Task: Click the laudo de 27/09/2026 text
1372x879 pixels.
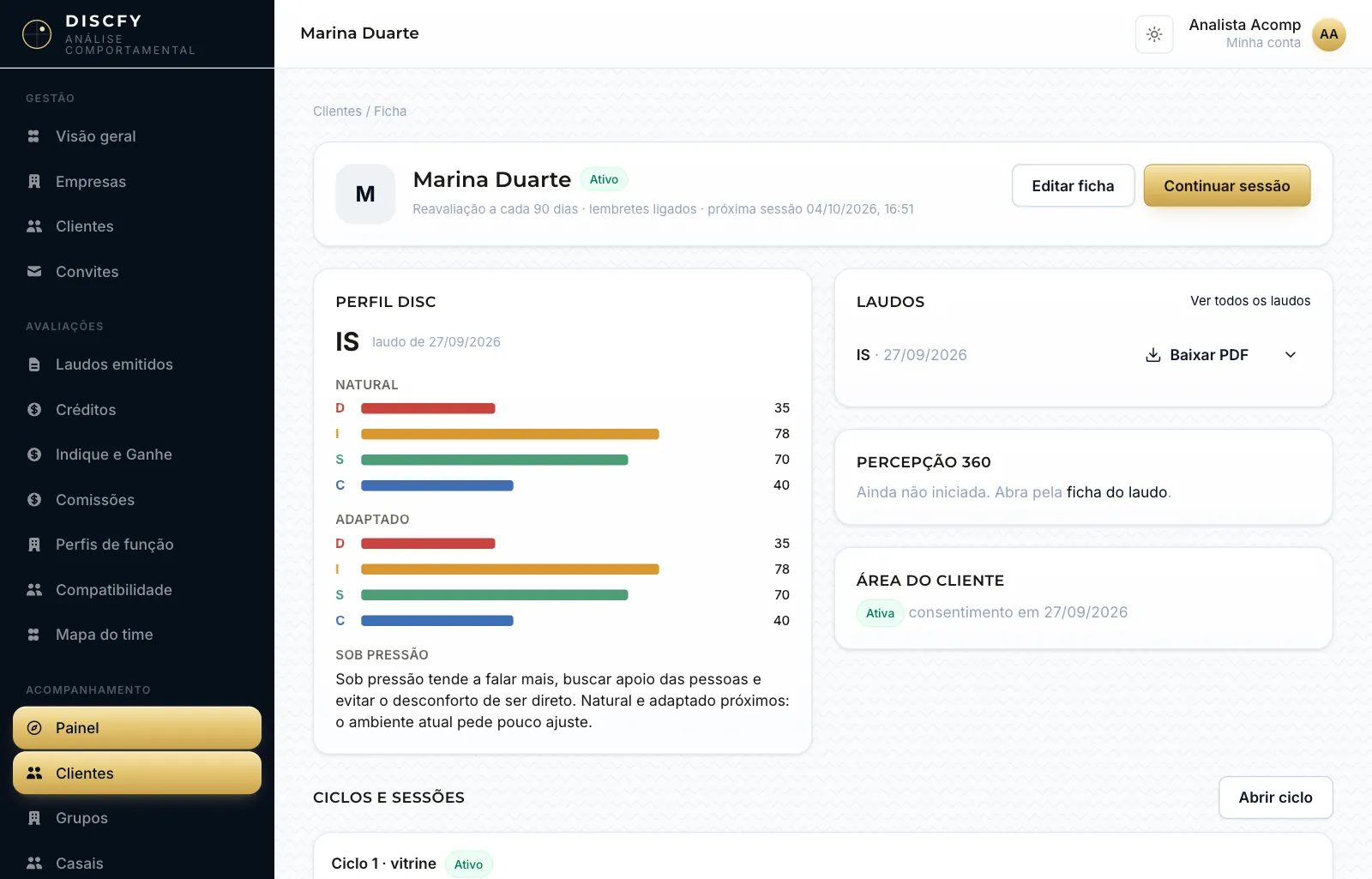Action: [436, 342]
